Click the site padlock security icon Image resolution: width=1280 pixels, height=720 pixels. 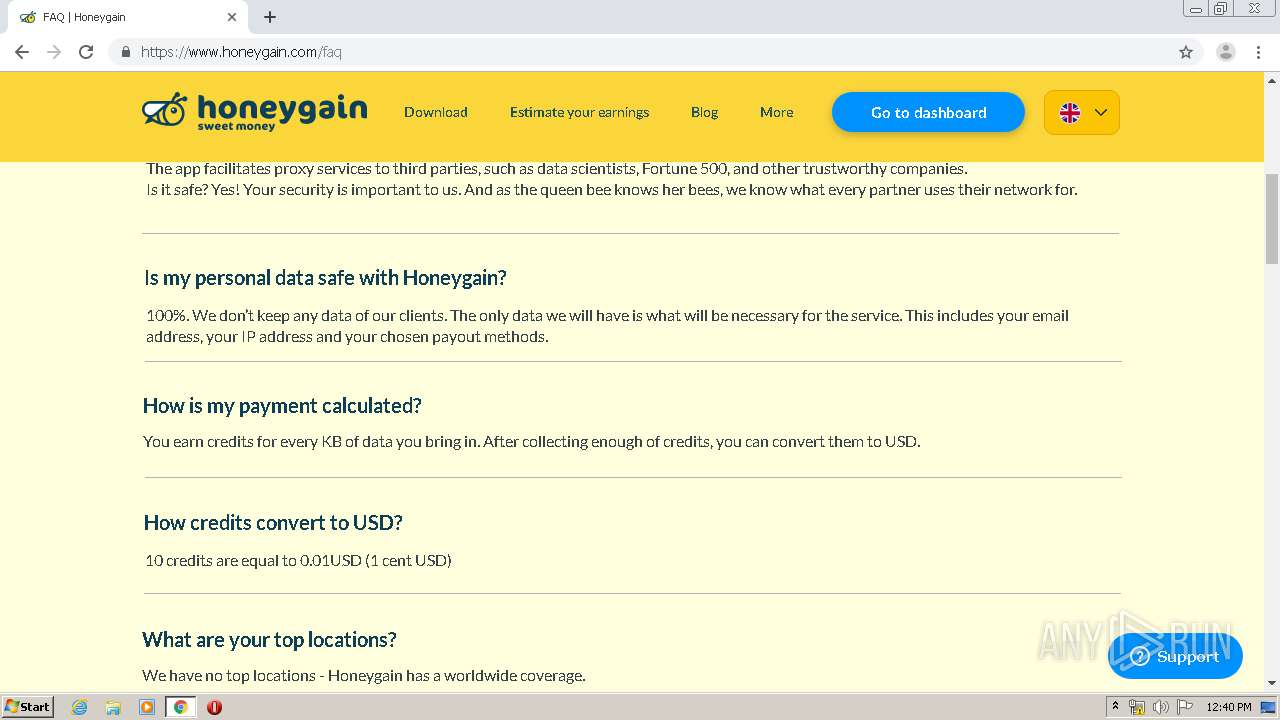[125, 52]
